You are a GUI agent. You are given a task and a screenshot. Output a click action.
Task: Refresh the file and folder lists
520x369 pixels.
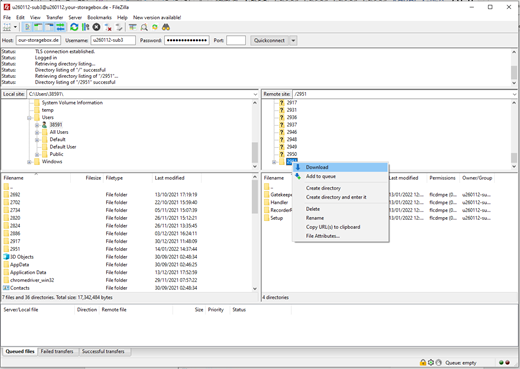74,27
